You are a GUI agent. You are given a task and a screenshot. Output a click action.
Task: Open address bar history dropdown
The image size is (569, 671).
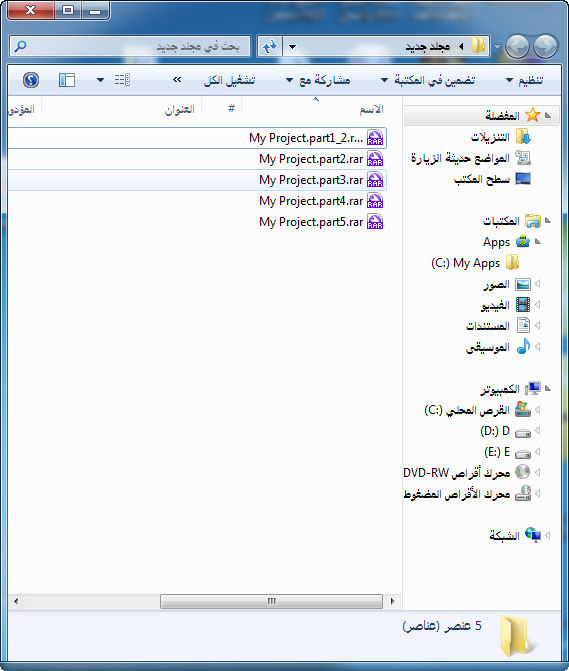pyautogui.click(x=293, y=46)
